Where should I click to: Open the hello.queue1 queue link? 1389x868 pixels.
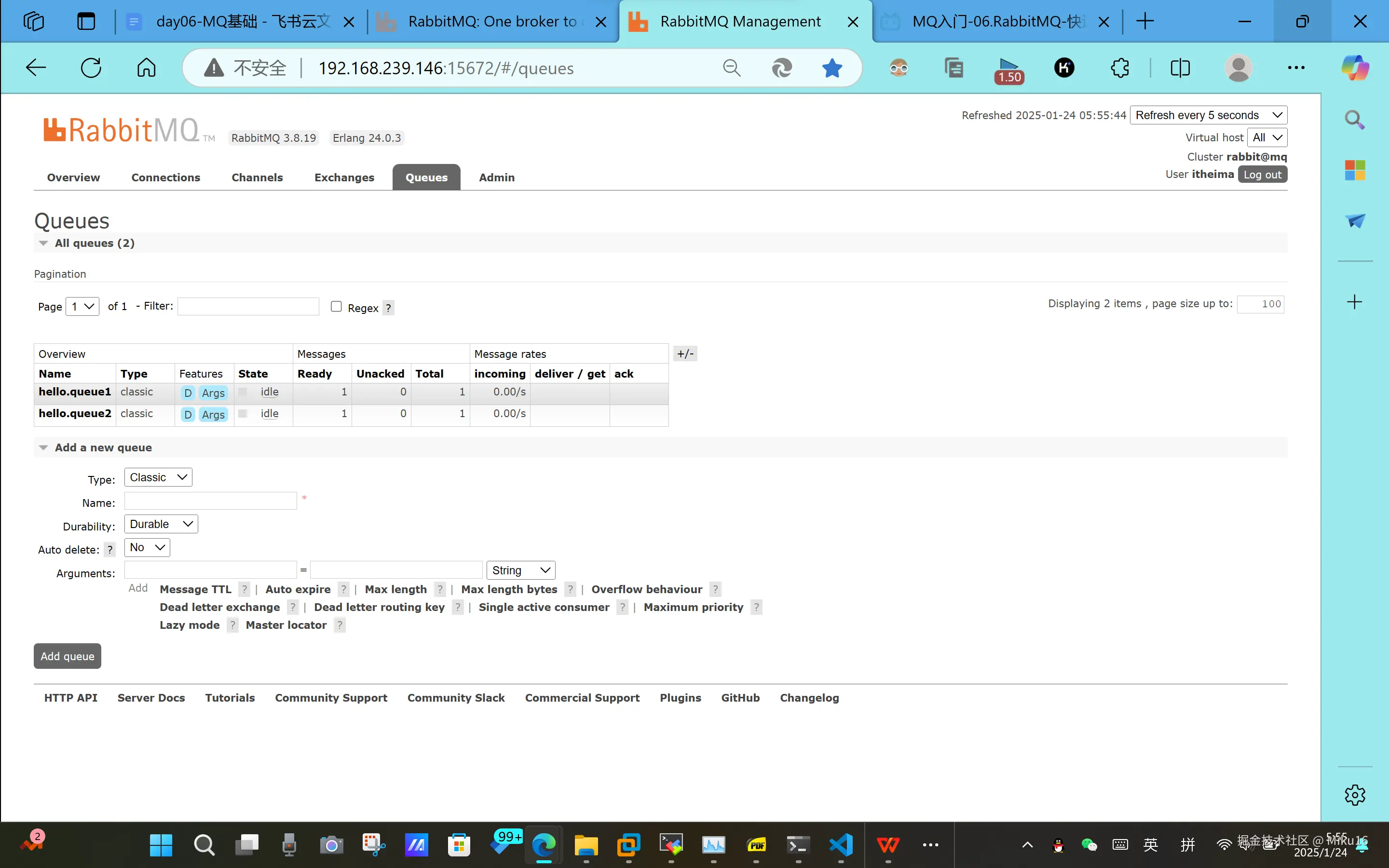coord(75,392)
